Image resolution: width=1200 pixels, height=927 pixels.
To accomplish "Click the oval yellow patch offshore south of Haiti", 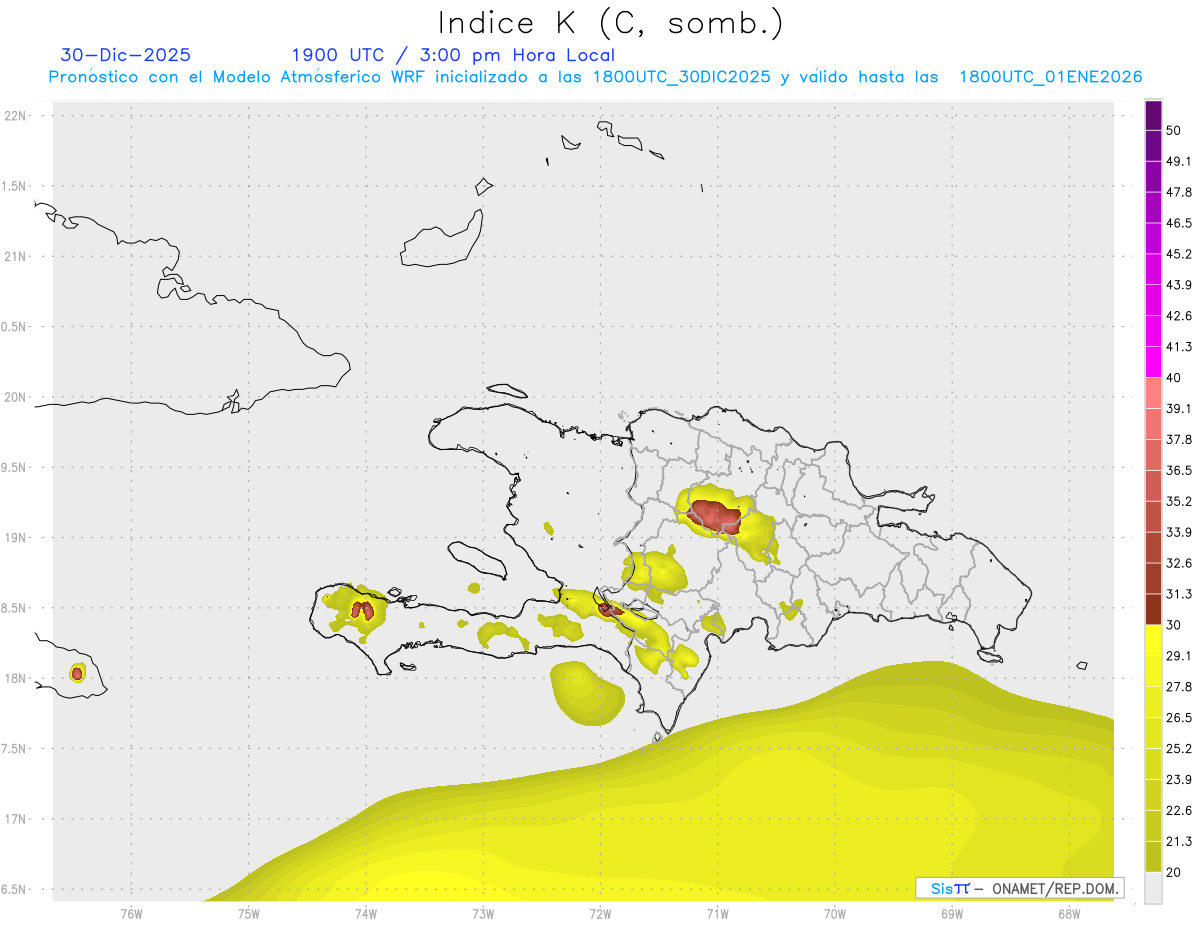I will coord(587,692).
